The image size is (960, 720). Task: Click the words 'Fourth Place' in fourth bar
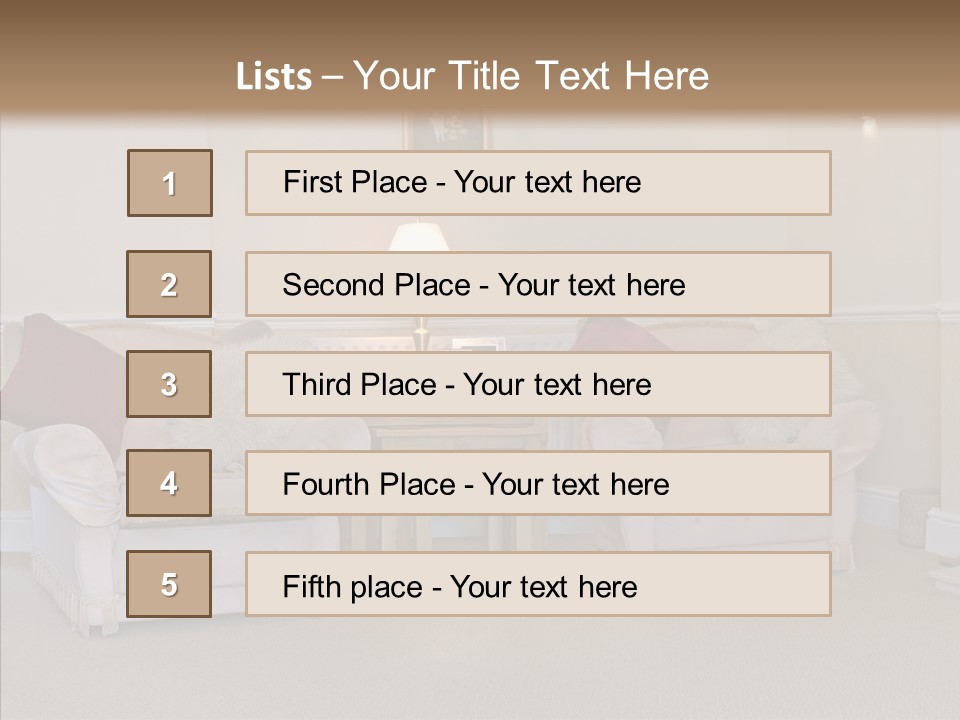click(369, 484)
